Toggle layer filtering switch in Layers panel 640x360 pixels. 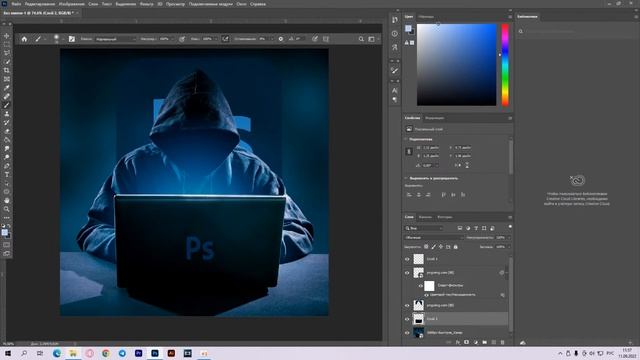click(x=510, y=227)
